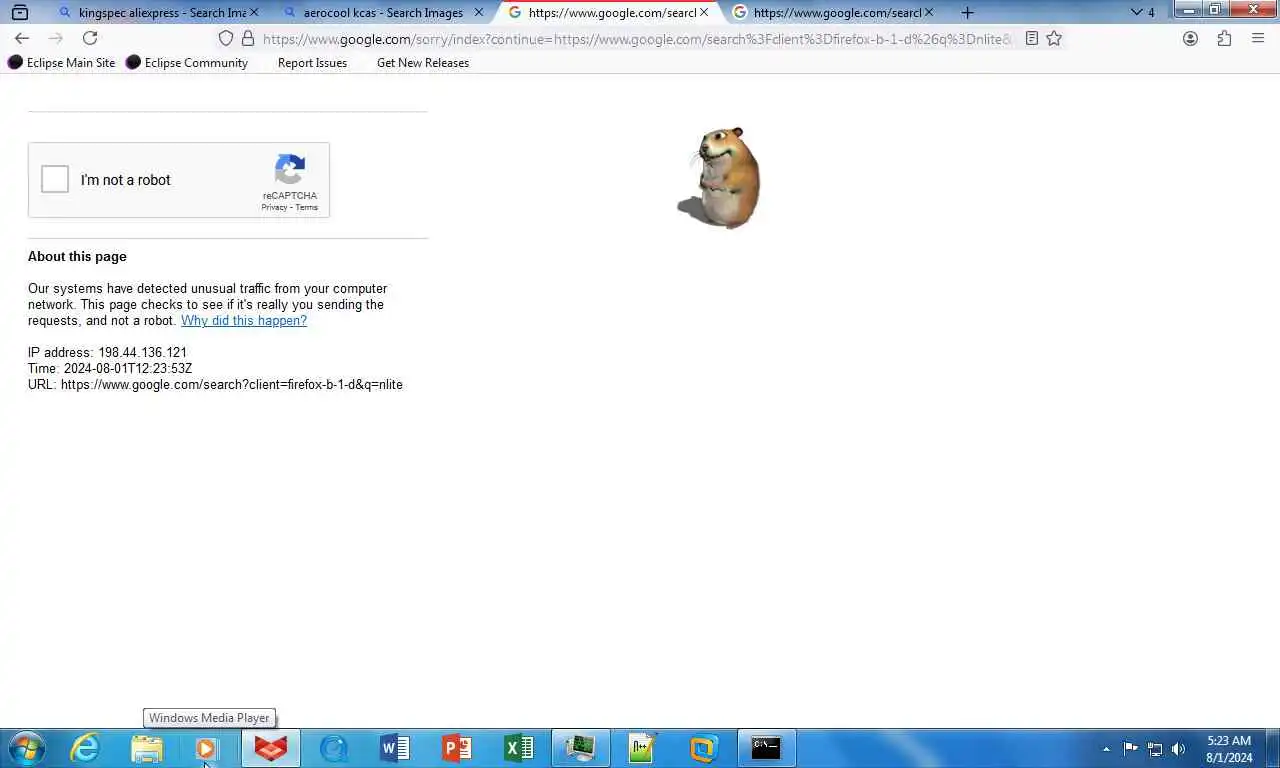The image size is (1280, 768).
Task: Show hidden system tray icons arrow
Action: pos(1106,749)
